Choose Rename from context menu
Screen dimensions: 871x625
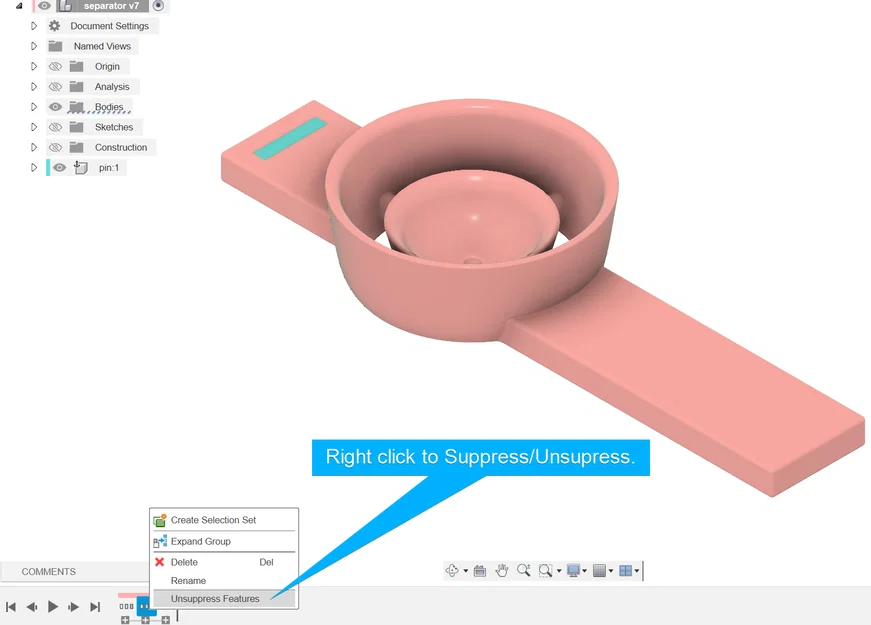click(x=224, y=581)
